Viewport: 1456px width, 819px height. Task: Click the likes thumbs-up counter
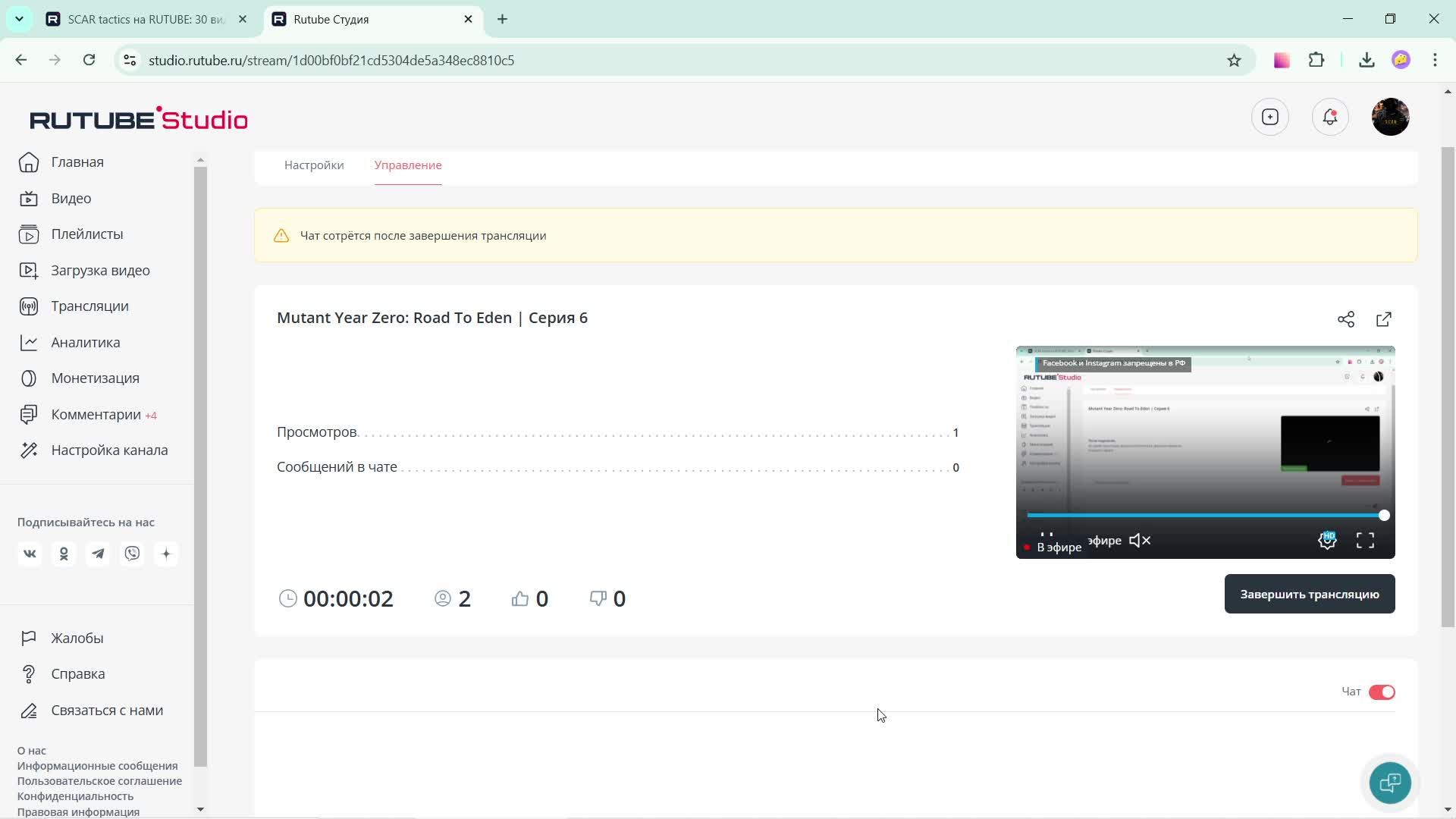coord(530,599)
